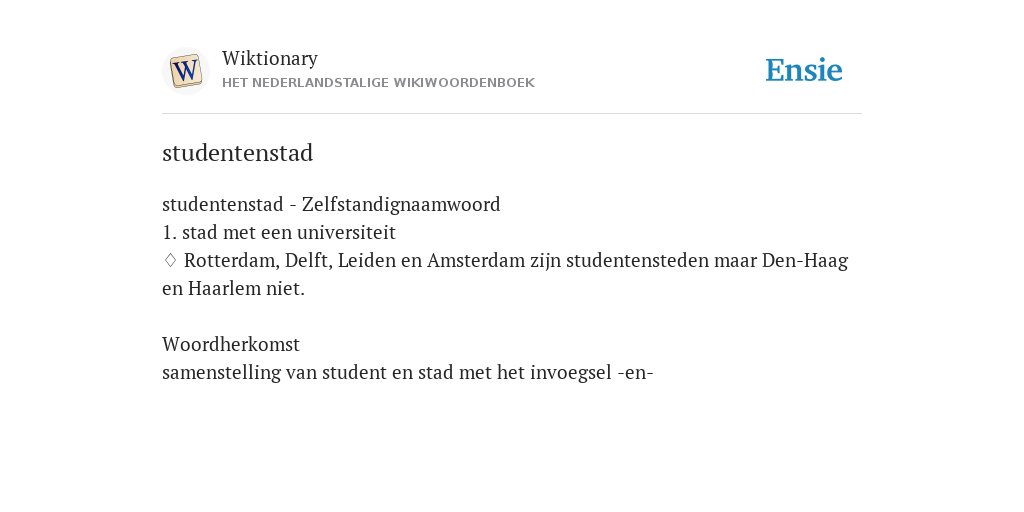Click the word 'Haarlem' in the example
1024x512 pixels.
[x=224, y=289]
